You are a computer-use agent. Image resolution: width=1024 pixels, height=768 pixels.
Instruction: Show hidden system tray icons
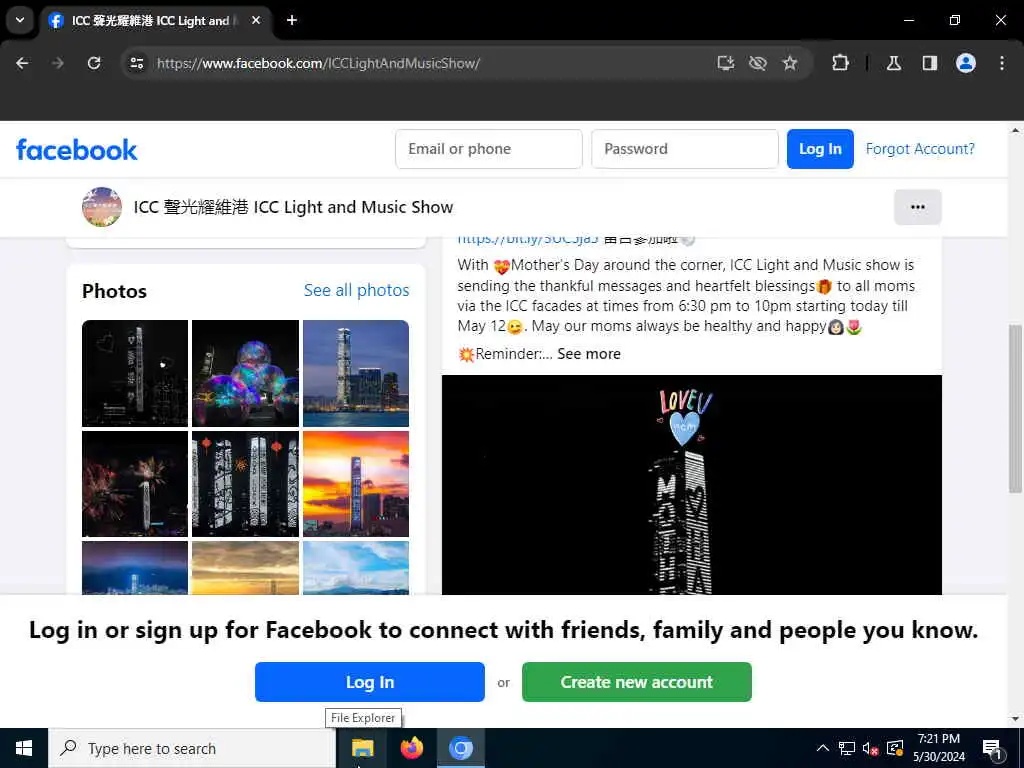click(823, 748)
